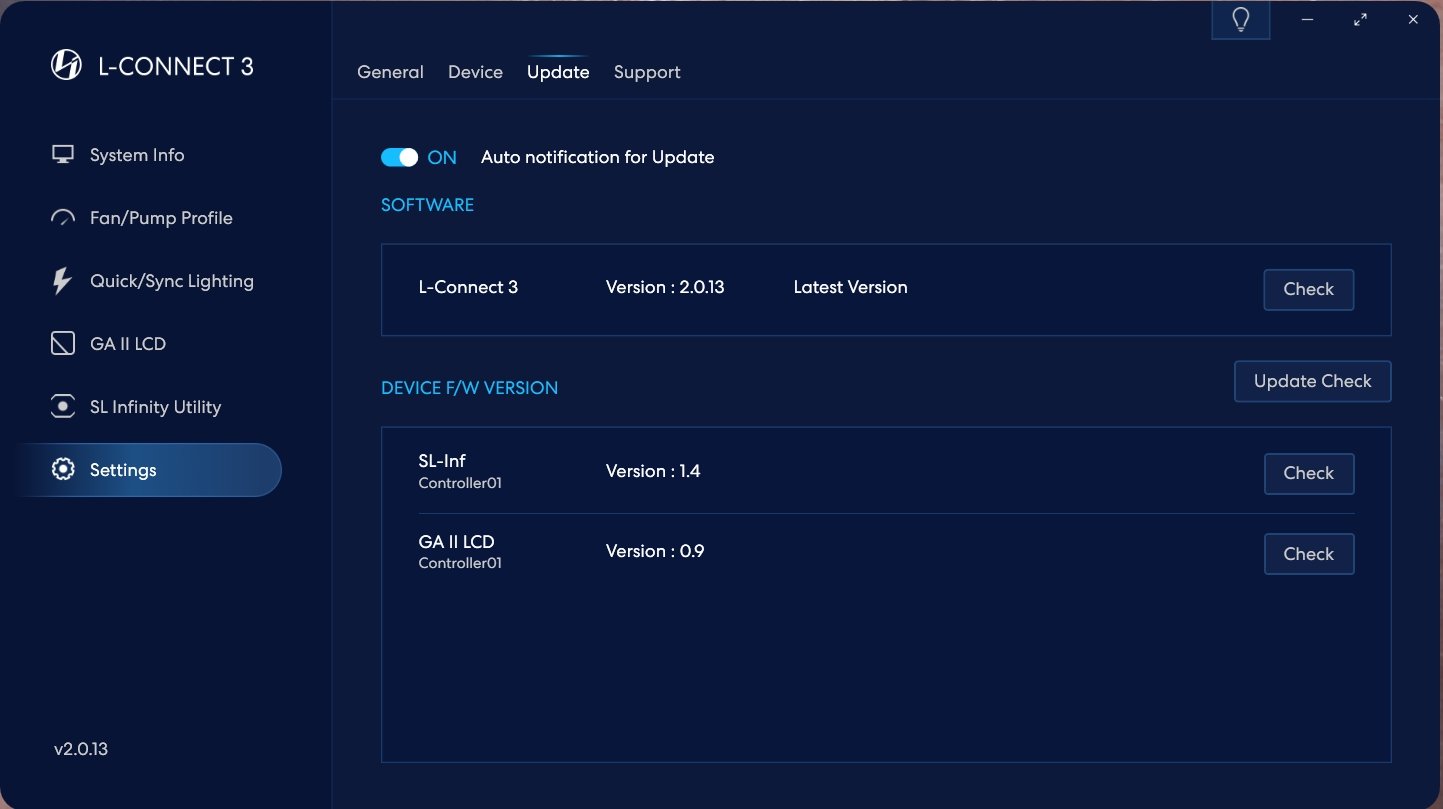Open Fan/Pump Profile page
The image size is (1443, 809).
(161, 218)
